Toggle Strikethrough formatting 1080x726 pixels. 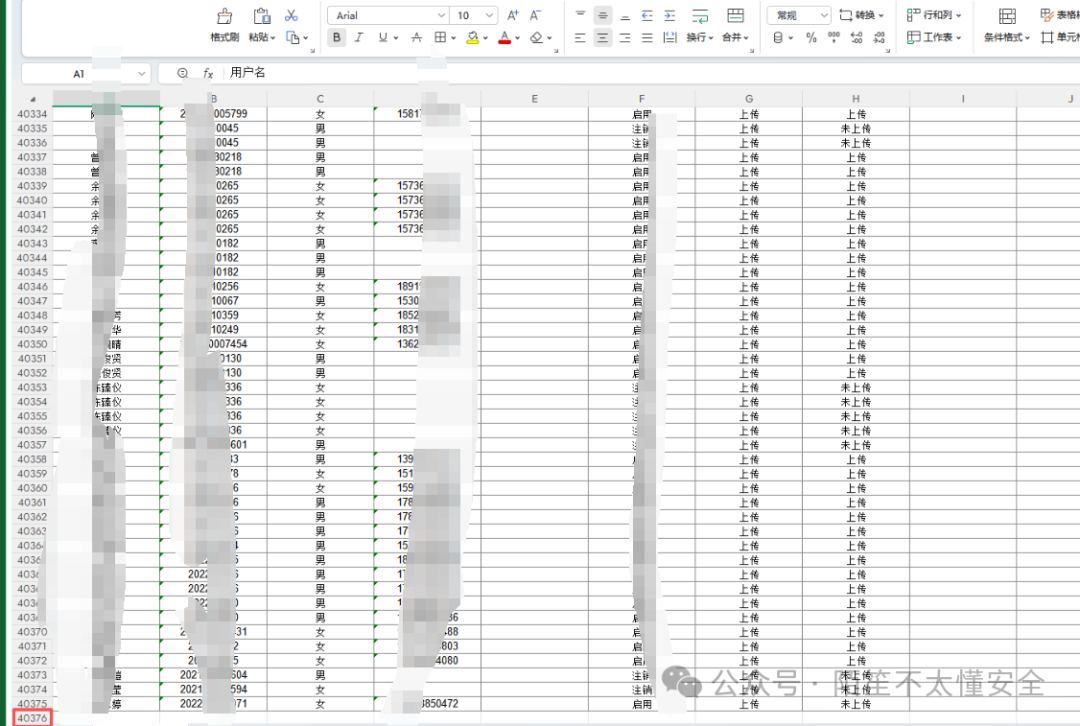point(416,37)
